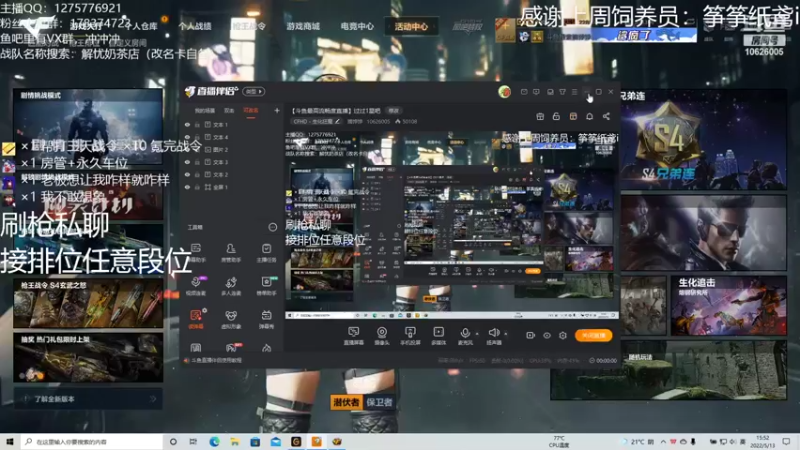Hide the 文本 3 layer
This screenshot has height=450, width=800.
pyautogui.click(x=187, y=162)
